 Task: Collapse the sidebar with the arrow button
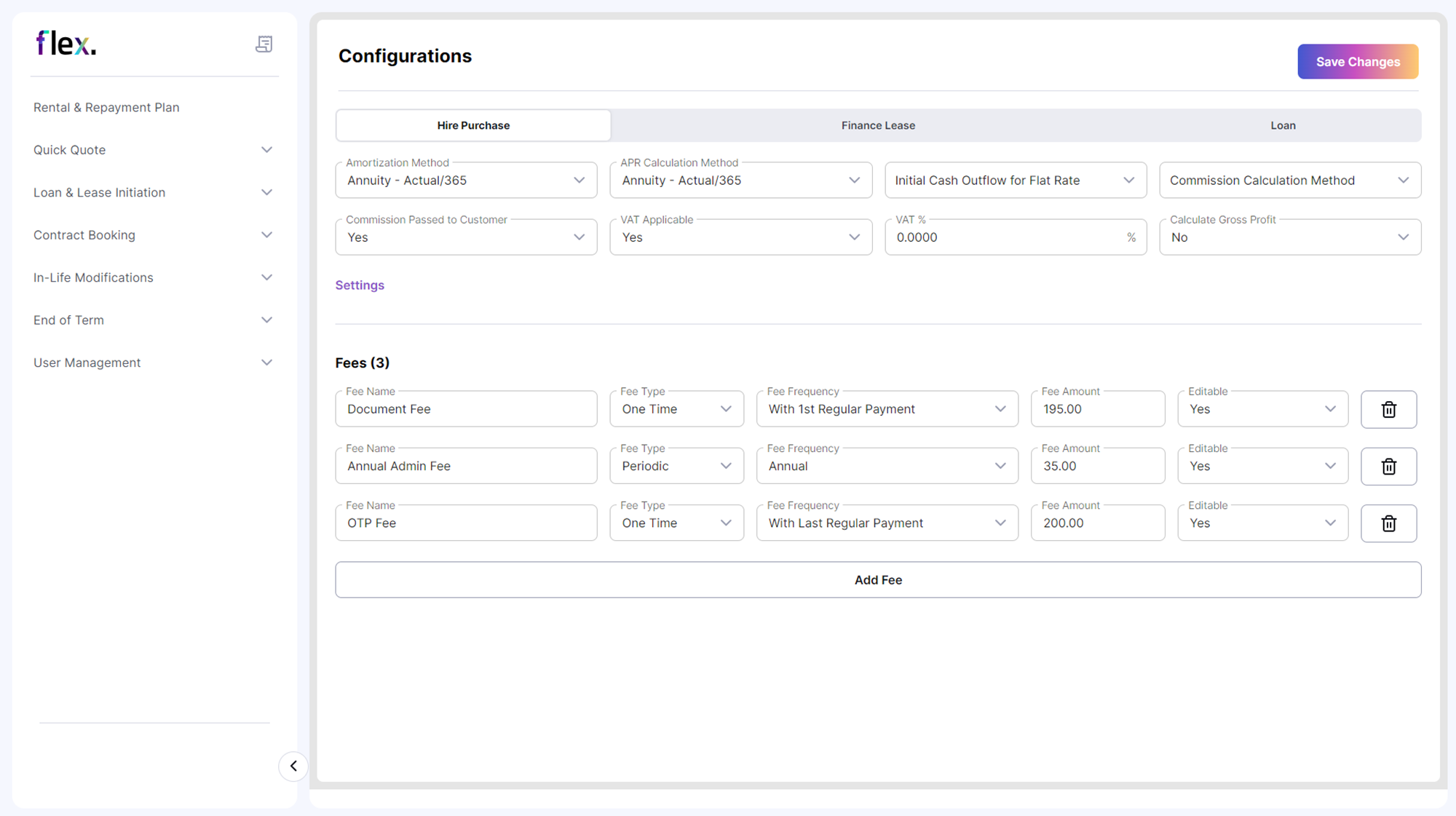pos(293,767)
